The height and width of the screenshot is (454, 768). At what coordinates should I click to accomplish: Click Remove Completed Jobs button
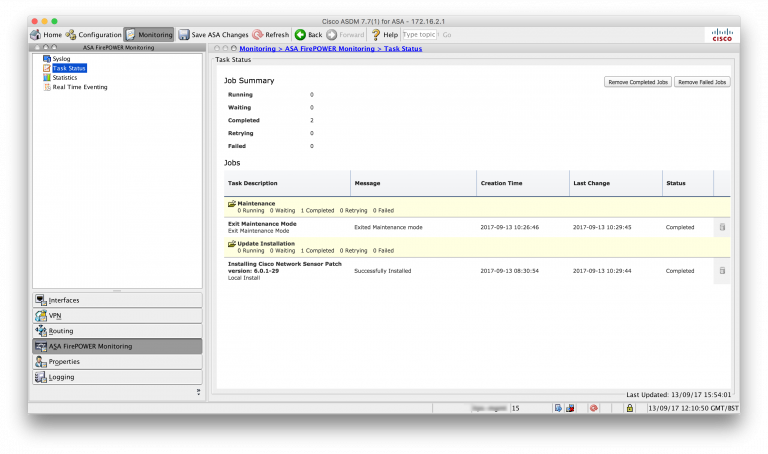tap(638, 82)
